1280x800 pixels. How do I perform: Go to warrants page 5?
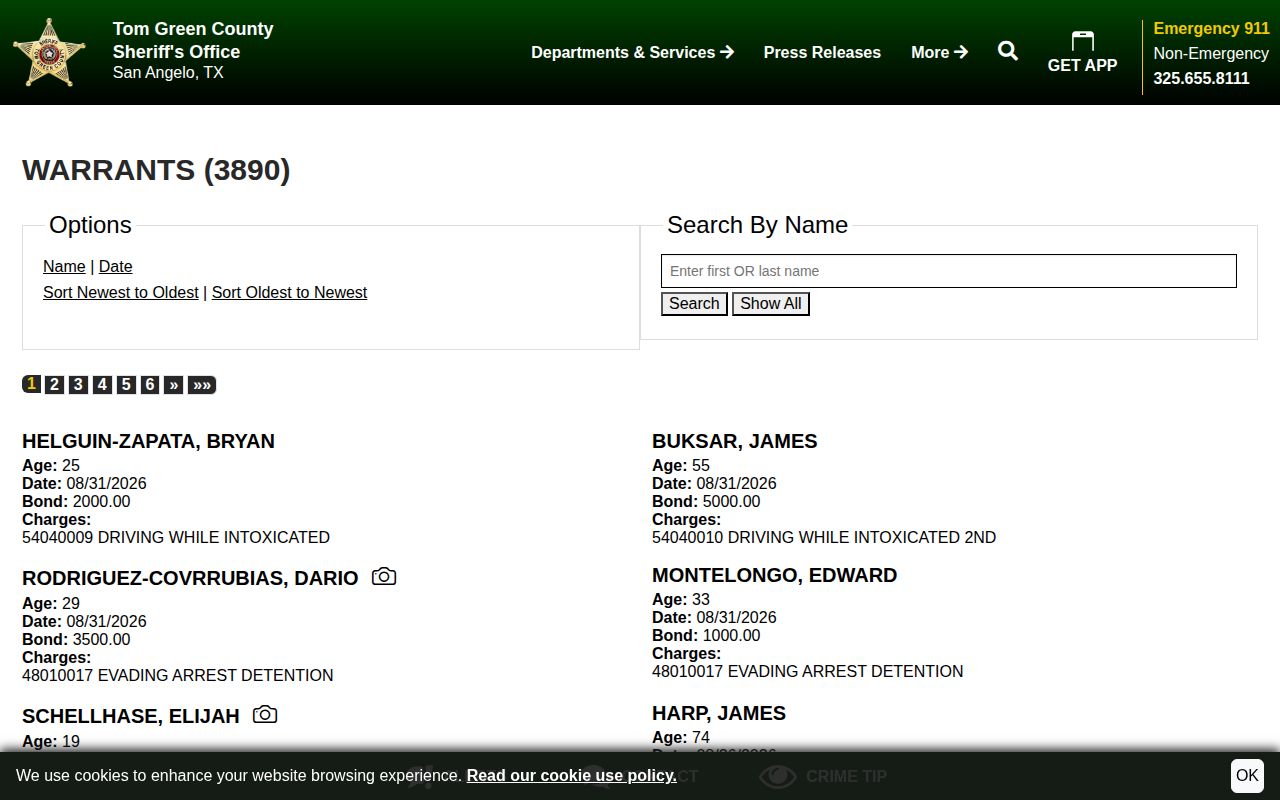pyautogui.click(x=126, y=385)
